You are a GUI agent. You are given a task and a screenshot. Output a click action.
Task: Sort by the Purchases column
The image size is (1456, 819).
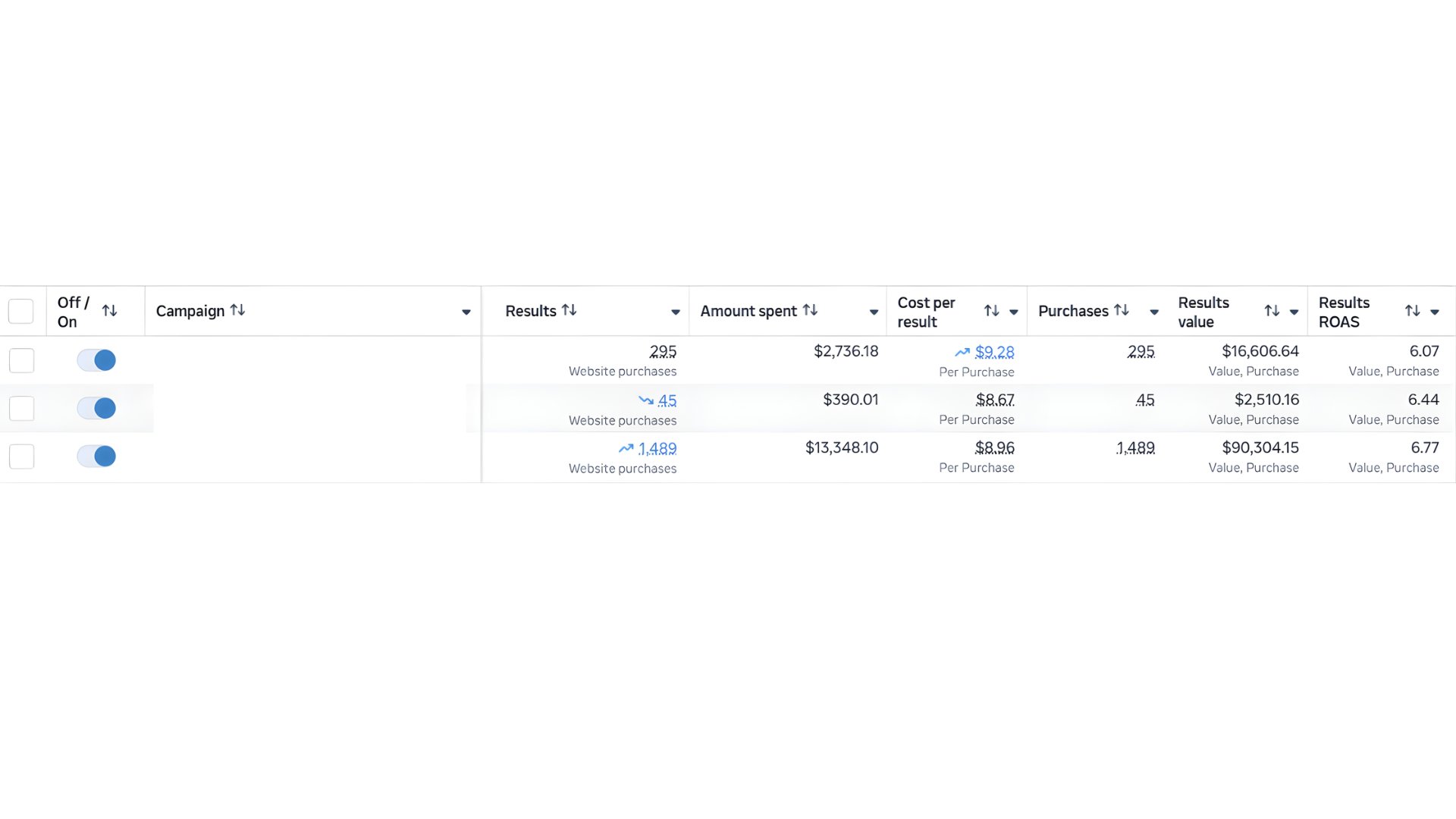pyautogui.click(x=1122, y=310)
